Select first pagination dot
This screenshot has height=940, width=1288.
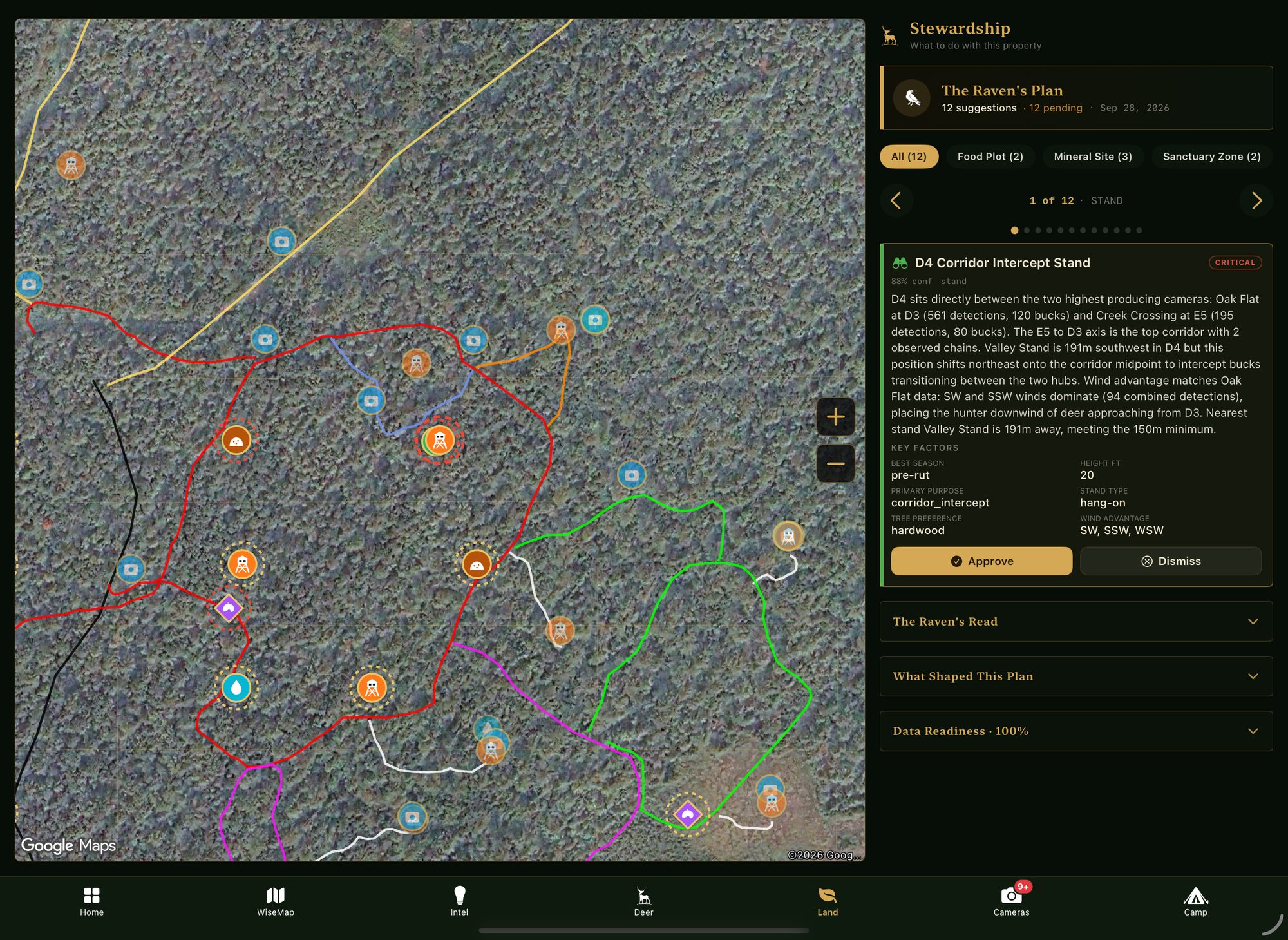tap(1014, 230)
